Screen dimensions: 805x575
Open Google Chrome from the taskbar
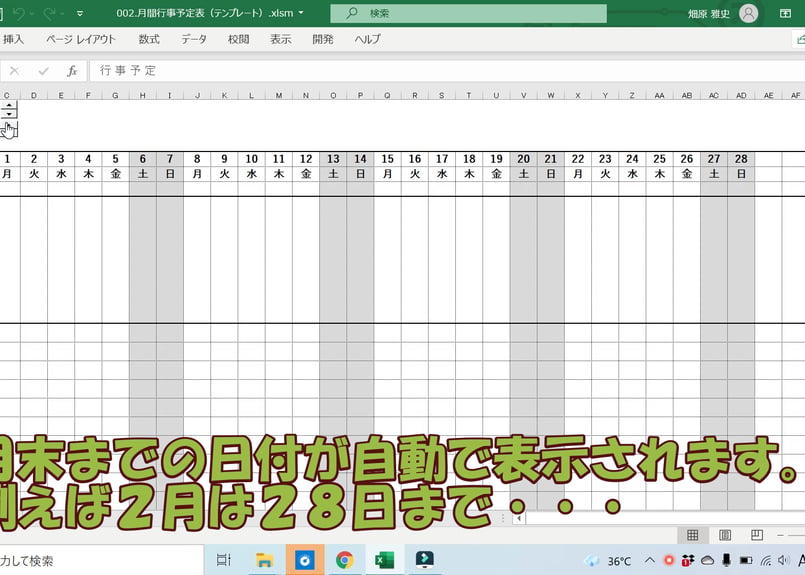[344, 560]
